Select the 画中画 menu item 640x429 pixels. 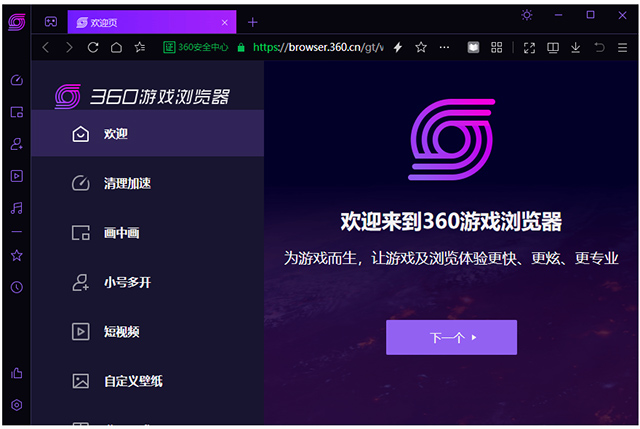point(147,233)
